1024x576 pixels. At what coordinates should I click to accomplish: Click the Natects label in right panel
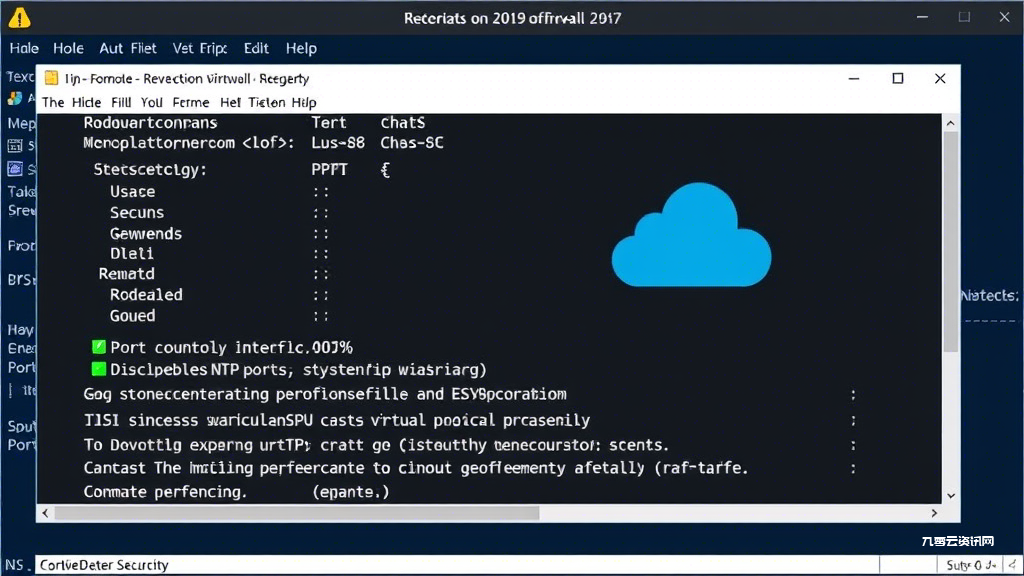pyautogui.click(x=990, y=296)
